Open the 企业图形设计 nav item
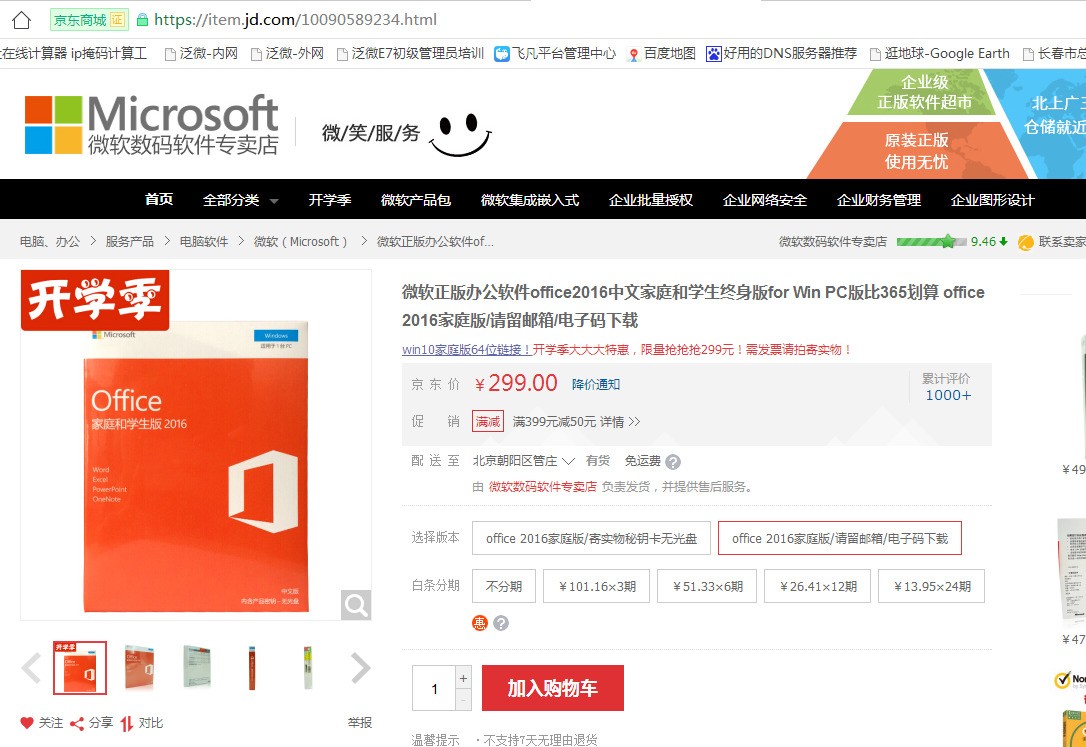The height and width of the screenshot is (747, 1086). [x=992, y=200]
